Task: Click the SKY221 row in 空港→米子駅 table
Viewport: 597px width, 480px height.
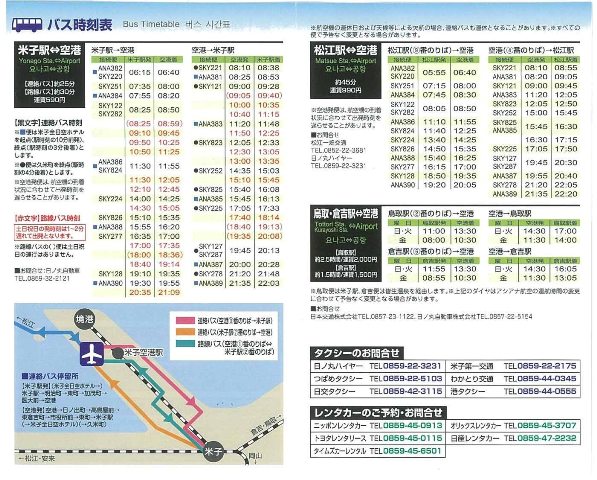Action: pyautogui.click(x=237, y=68)
